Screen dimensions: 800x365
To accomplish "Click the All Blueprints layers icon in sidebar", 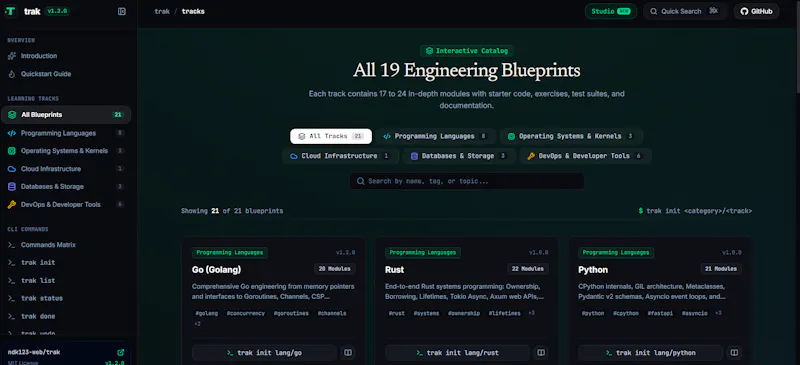I will [x=12, y=115].
